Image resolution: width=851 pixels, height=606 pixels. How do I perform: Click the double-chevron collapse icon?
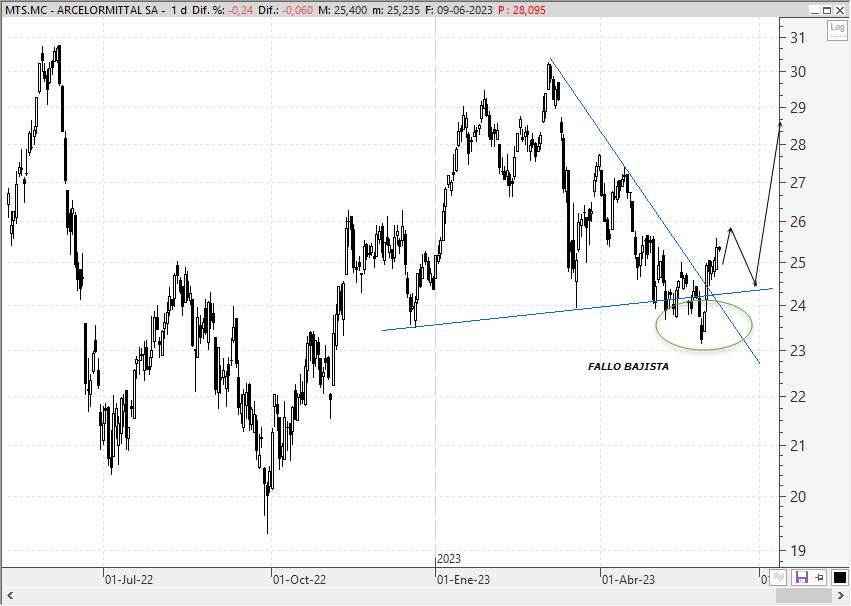point(779,577)
